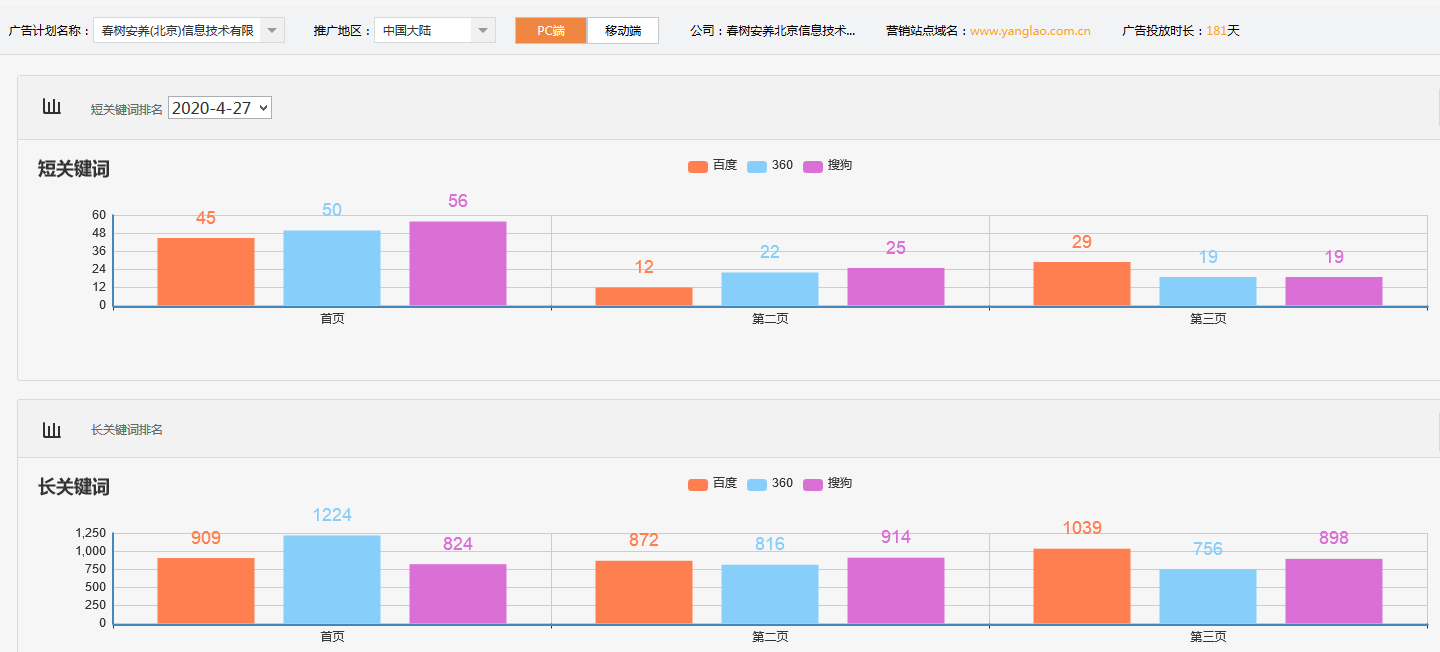Click the bar chart icon beside 短关键词排名
The image size is (1440, 652).
[x=52, y=106]
